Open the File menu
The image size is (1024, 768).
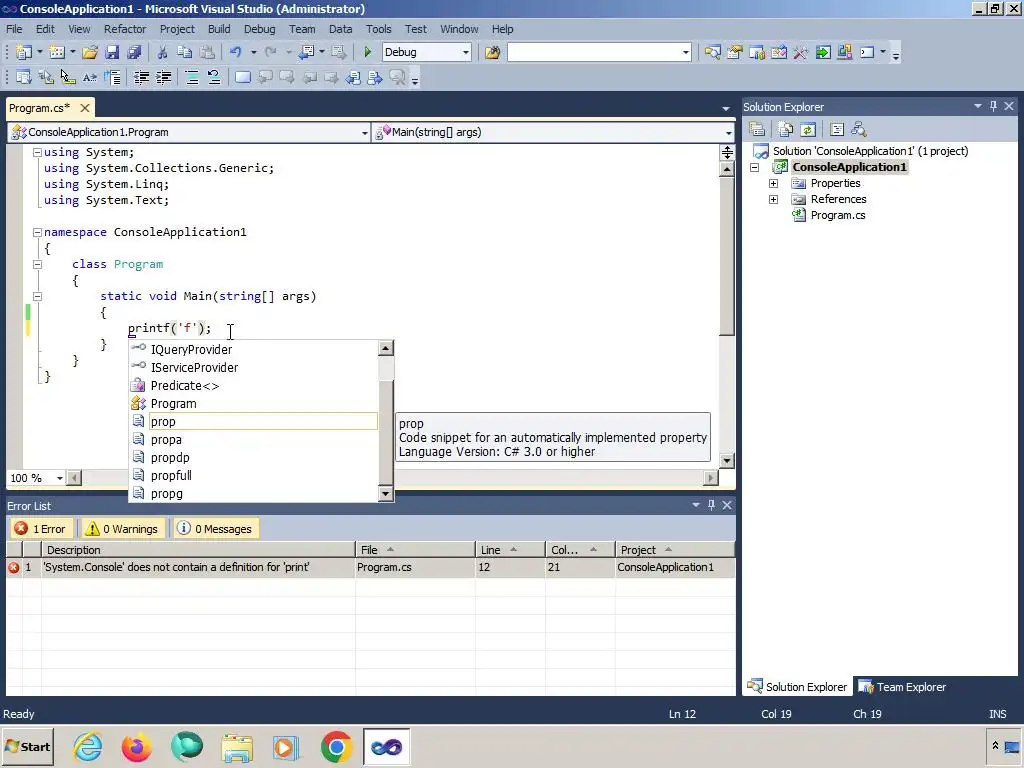(x=14, y=29)
